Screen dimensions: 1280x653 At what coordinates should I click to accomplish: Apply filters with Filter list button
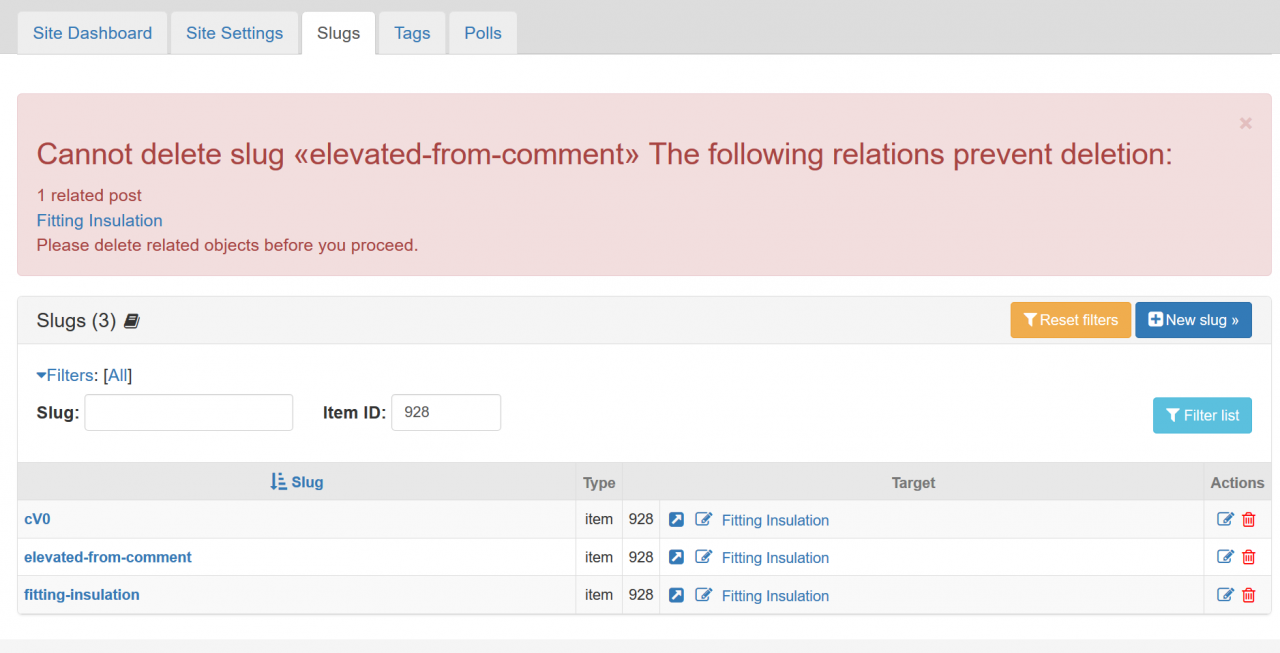pos(1202,415)
